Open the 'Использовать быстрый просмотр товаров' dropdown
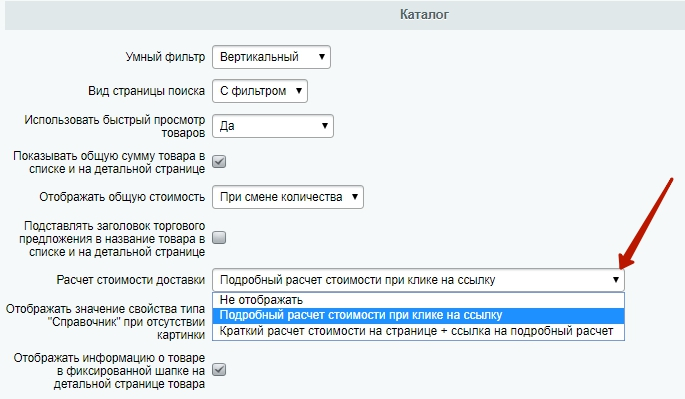Viewport: 685px width, 399px height. tap(273, 126)
